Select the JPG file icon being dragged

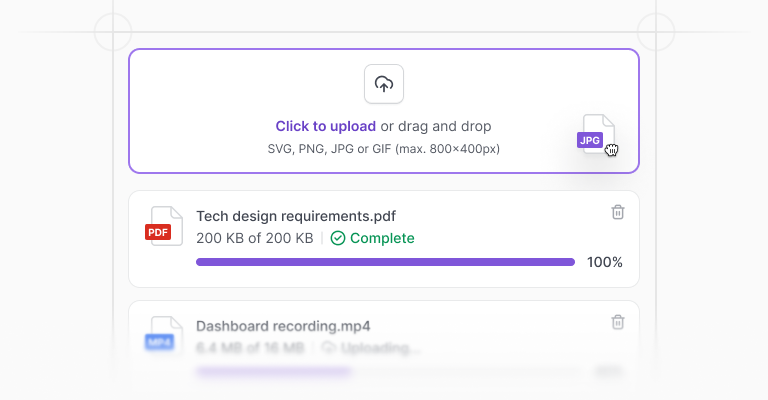[x=596, y=134]
